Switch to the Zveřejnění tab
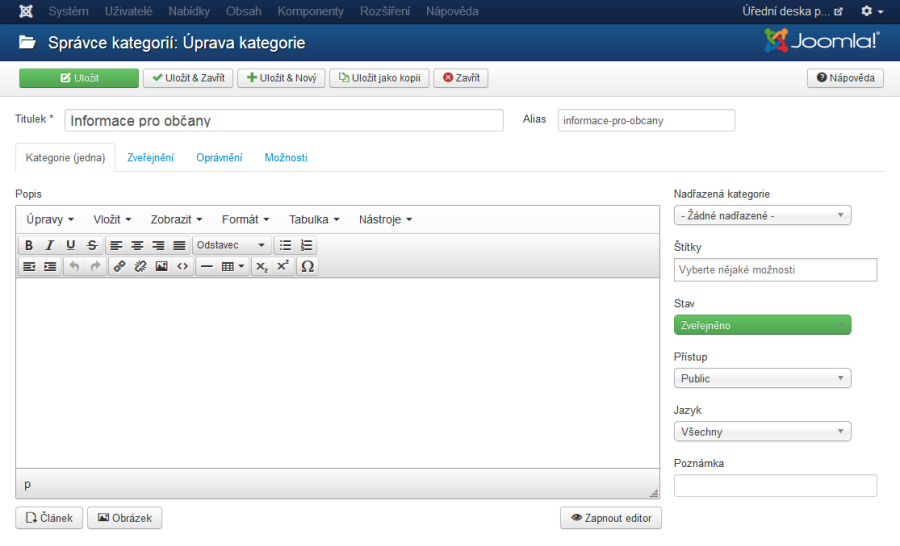 [x=150, y=158]
